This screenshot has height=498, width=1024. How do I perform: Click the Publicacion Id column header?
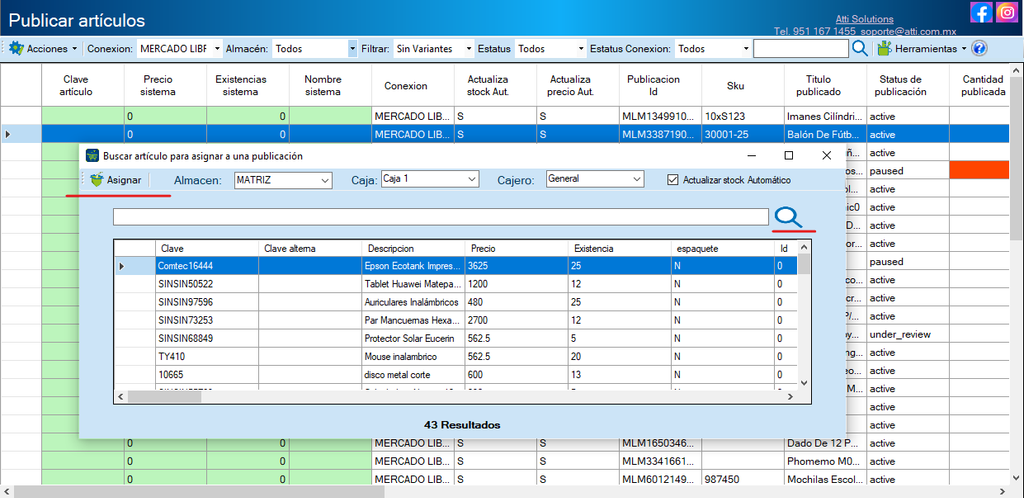pos(660,86)
